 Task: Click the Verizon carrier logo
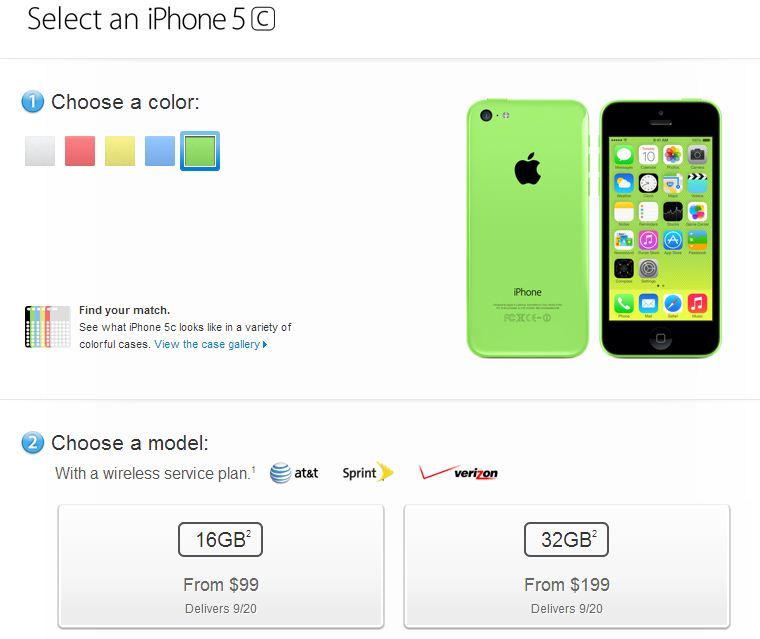coord(458,472)
